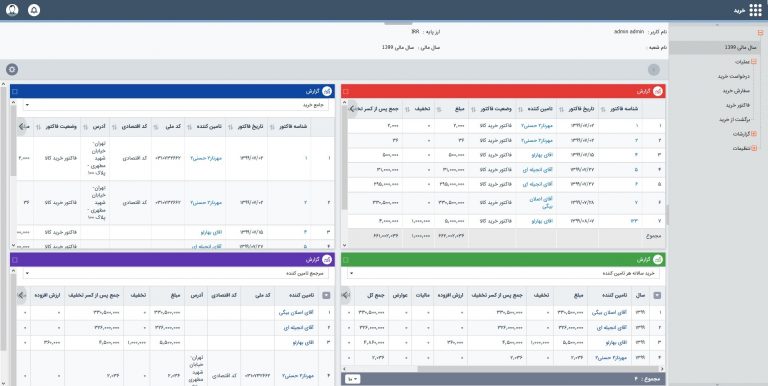Sort blue panel by کد ملی
The image size is (768, 386).
pos(156,126)
